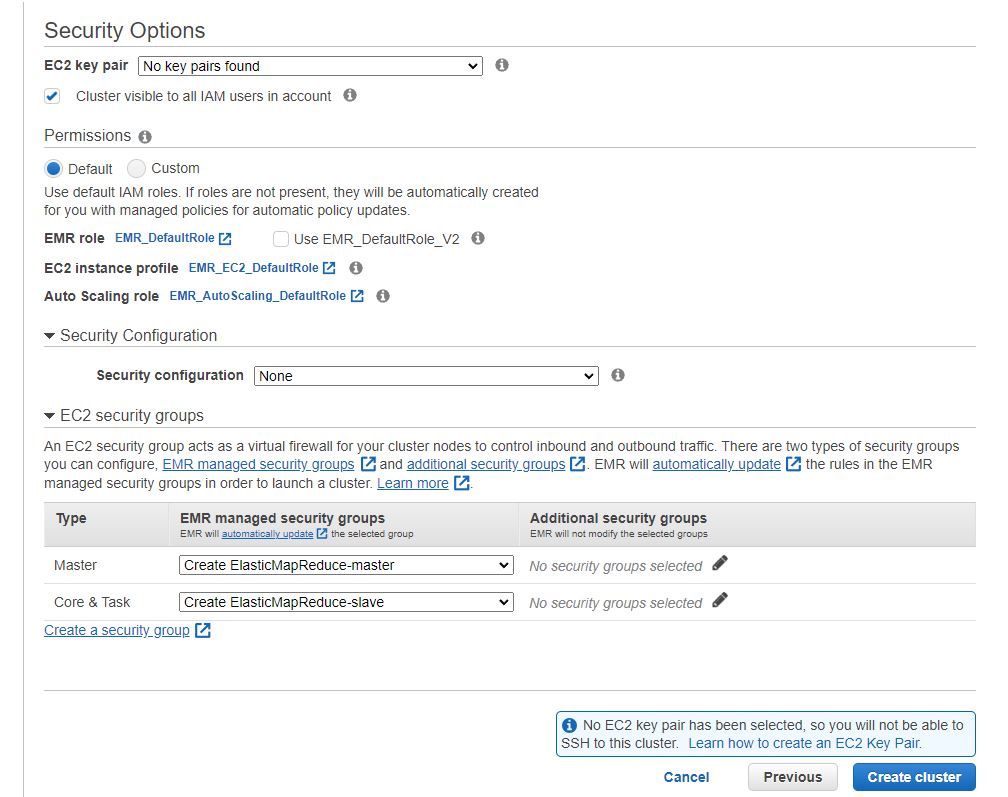Viewport: 1008px width, 797px height.
Task: Click pencil icon to edit Master additional security groups
Action: (x=720, y=564)
